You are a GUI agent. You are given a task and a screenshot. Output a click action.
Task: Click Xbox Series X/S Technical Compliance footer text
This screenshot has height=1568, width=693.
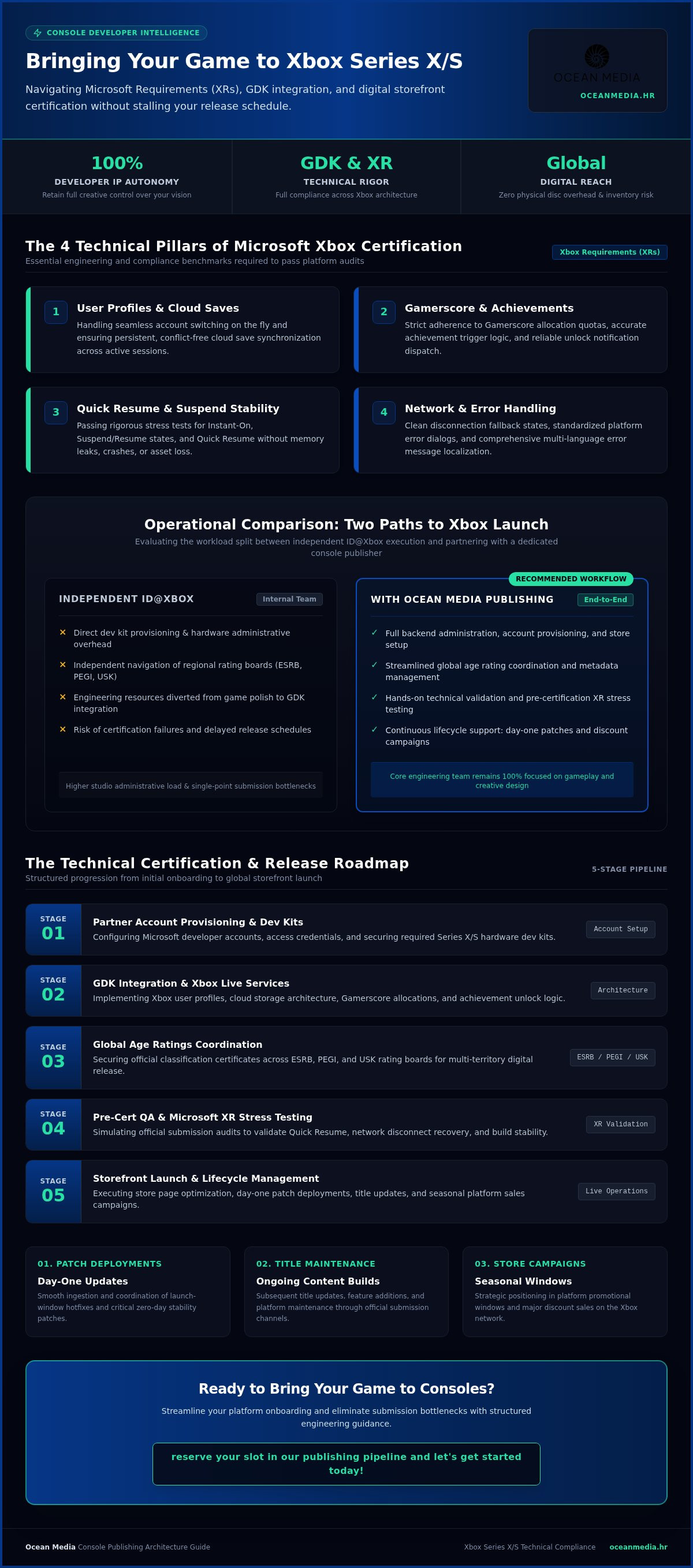point(529,1547)
